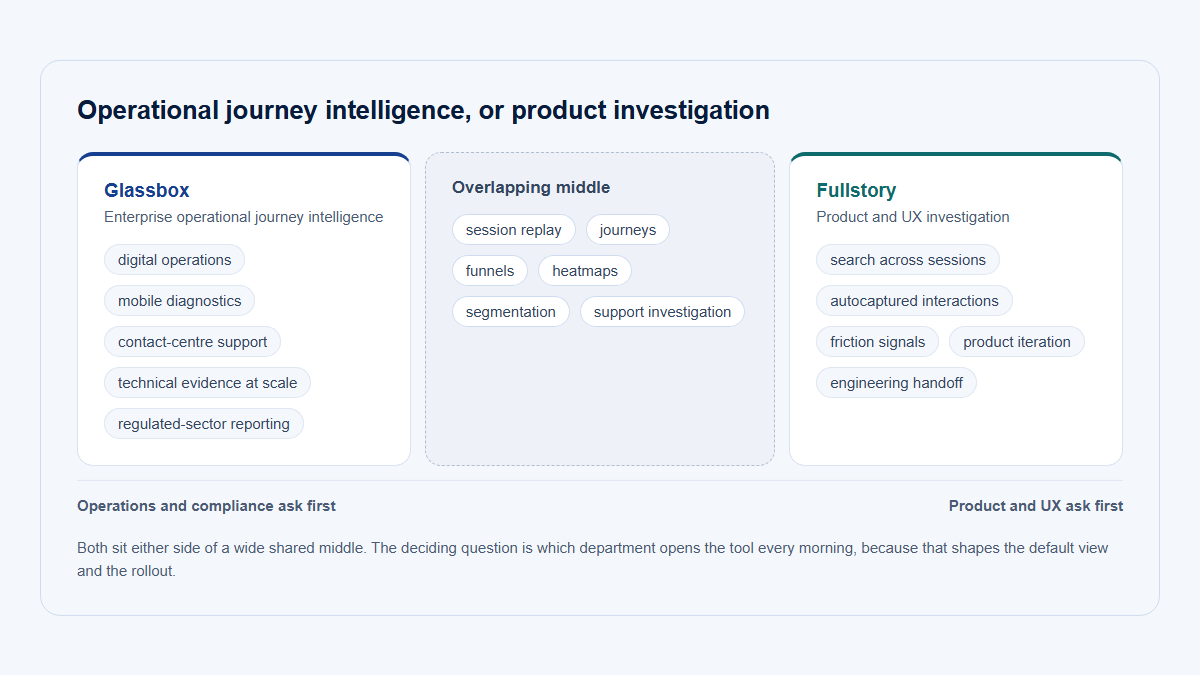Click the 'contact-centre support' chip
The image size is (1200, 675).
click(x=192, y=342)
